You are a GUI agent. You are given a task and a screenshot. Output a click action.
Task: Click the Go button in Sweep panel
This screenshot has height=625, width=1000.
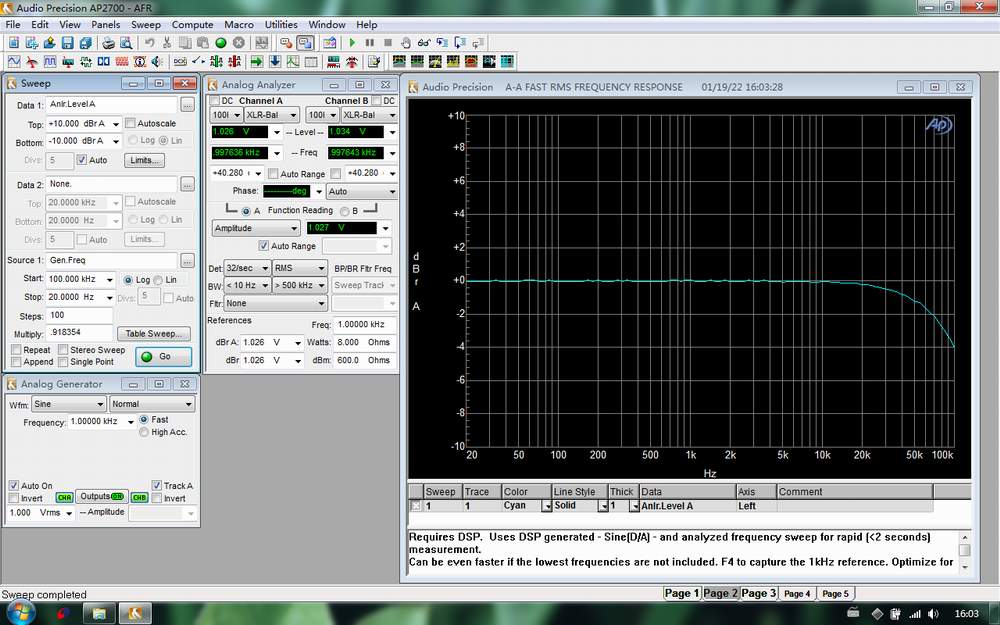(164, 357)
